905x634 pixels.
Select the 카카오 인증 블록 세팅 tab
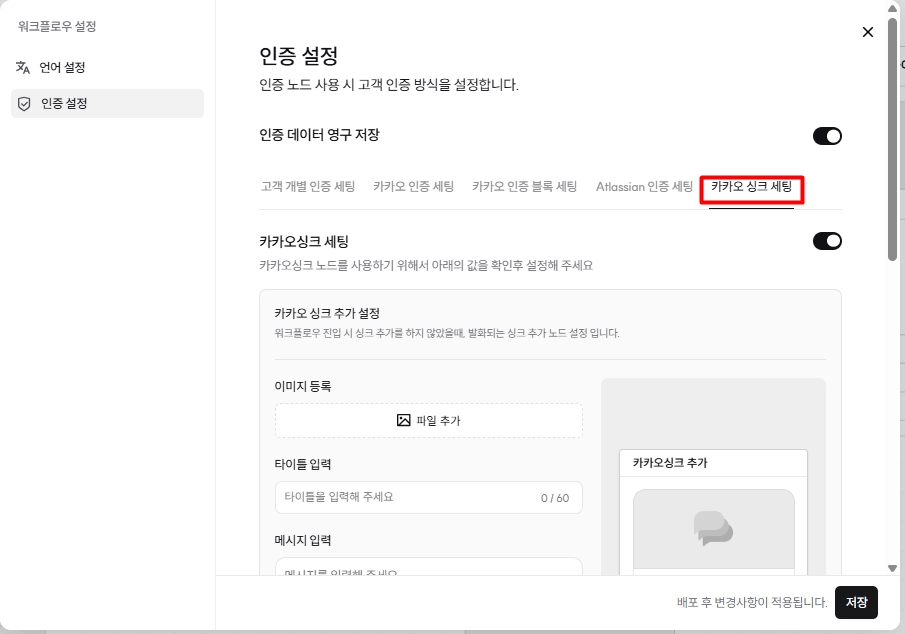[x=524, y=187]
